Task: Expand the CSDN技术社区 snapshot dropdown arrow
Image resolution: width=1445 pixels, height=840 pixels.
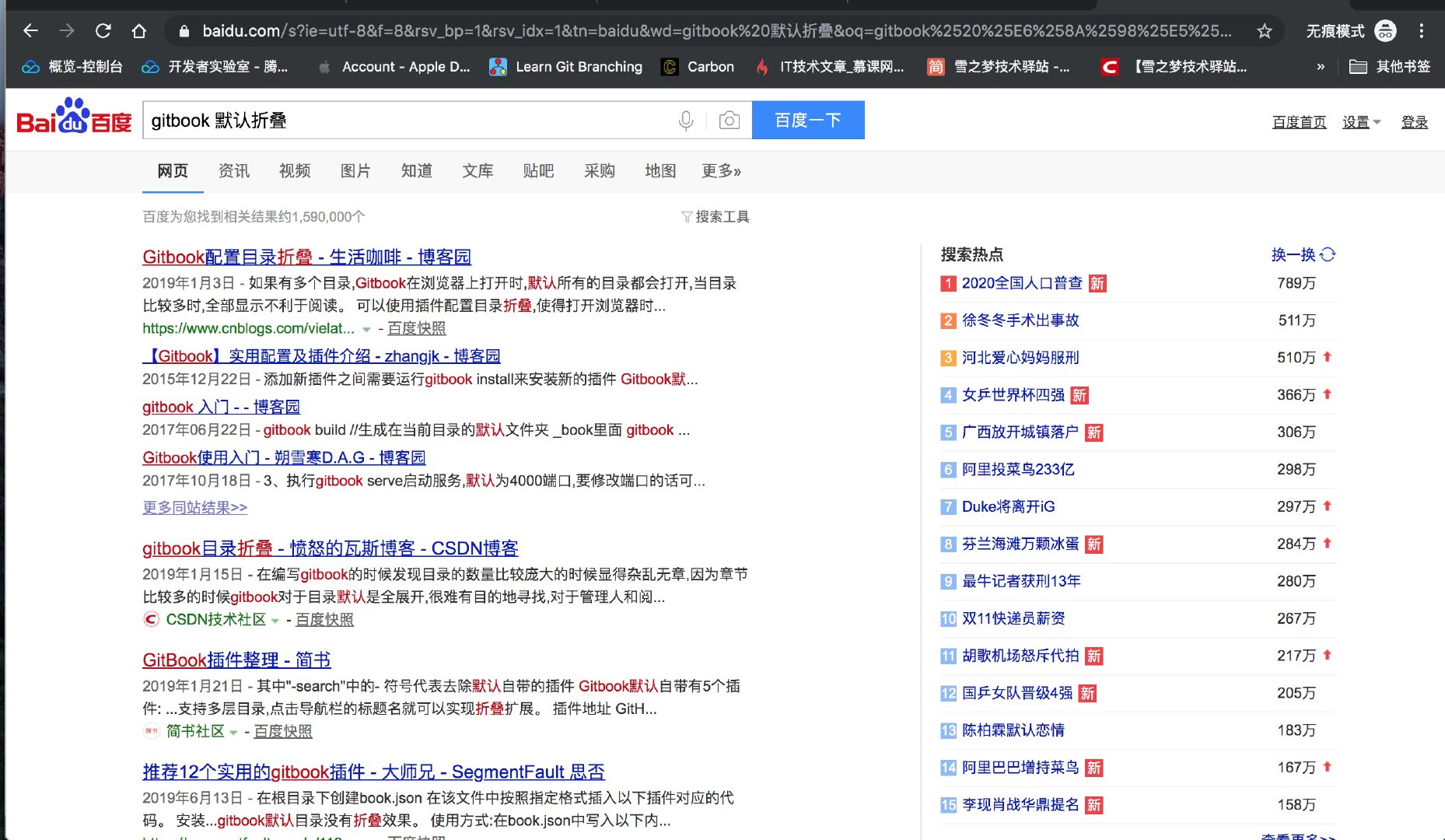Action: coord(276,621)
